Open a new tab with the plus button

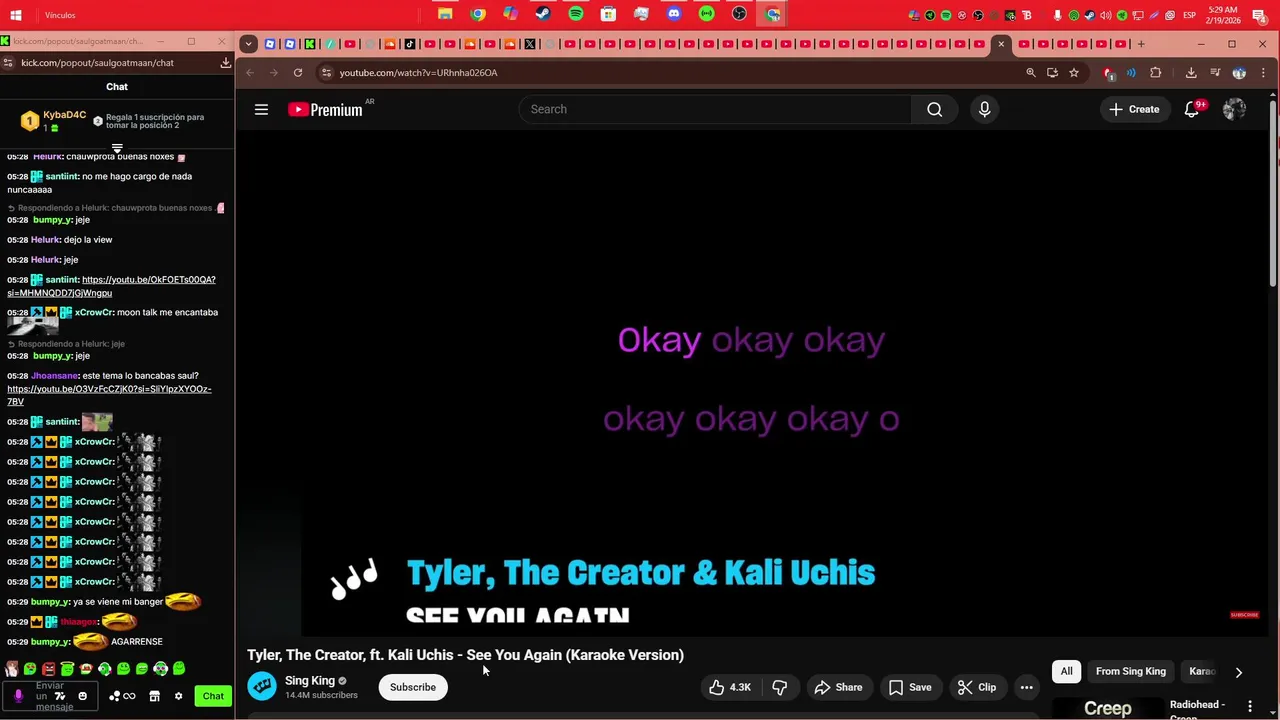(x=1141, y=44)
